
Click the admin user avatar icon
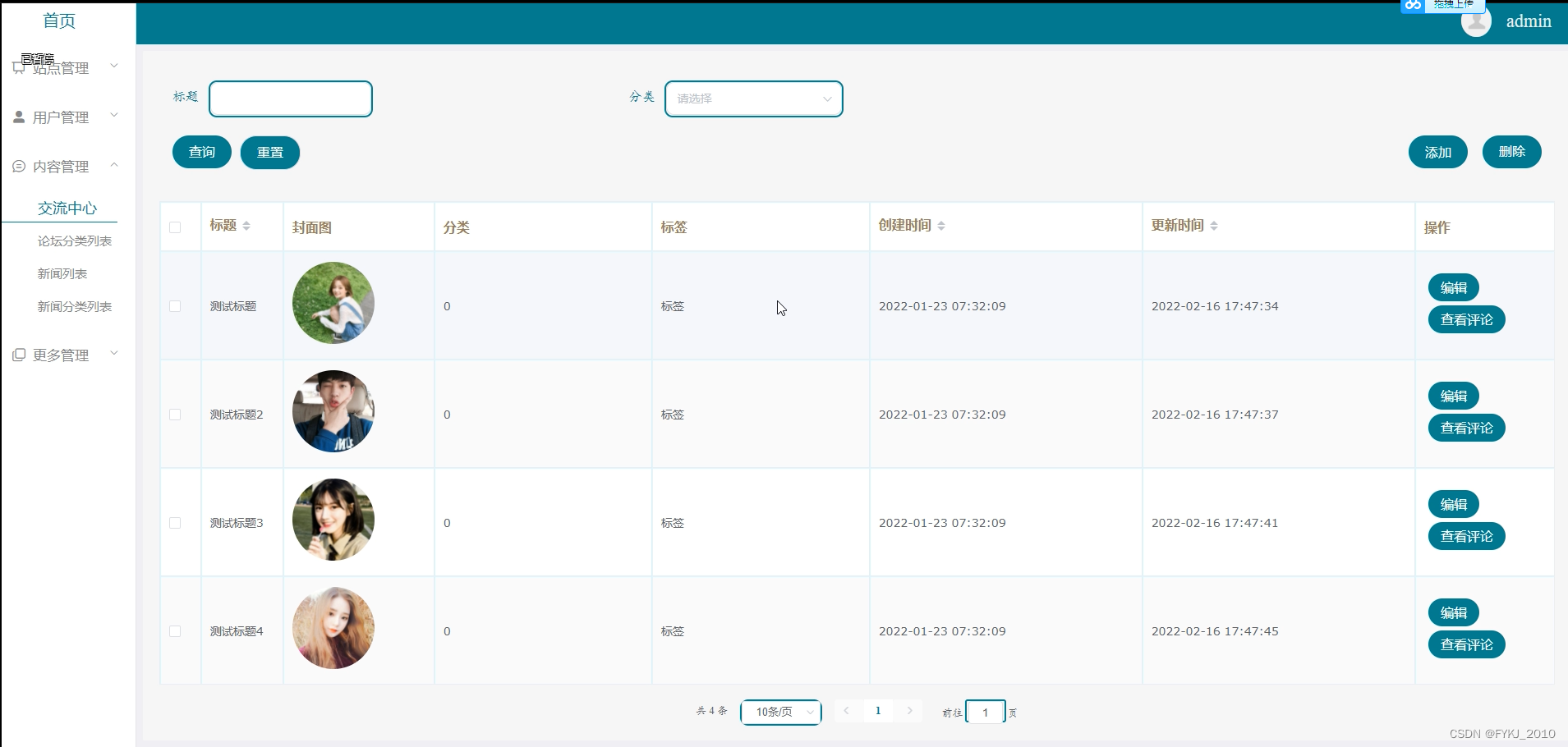tap(1476, 21)
